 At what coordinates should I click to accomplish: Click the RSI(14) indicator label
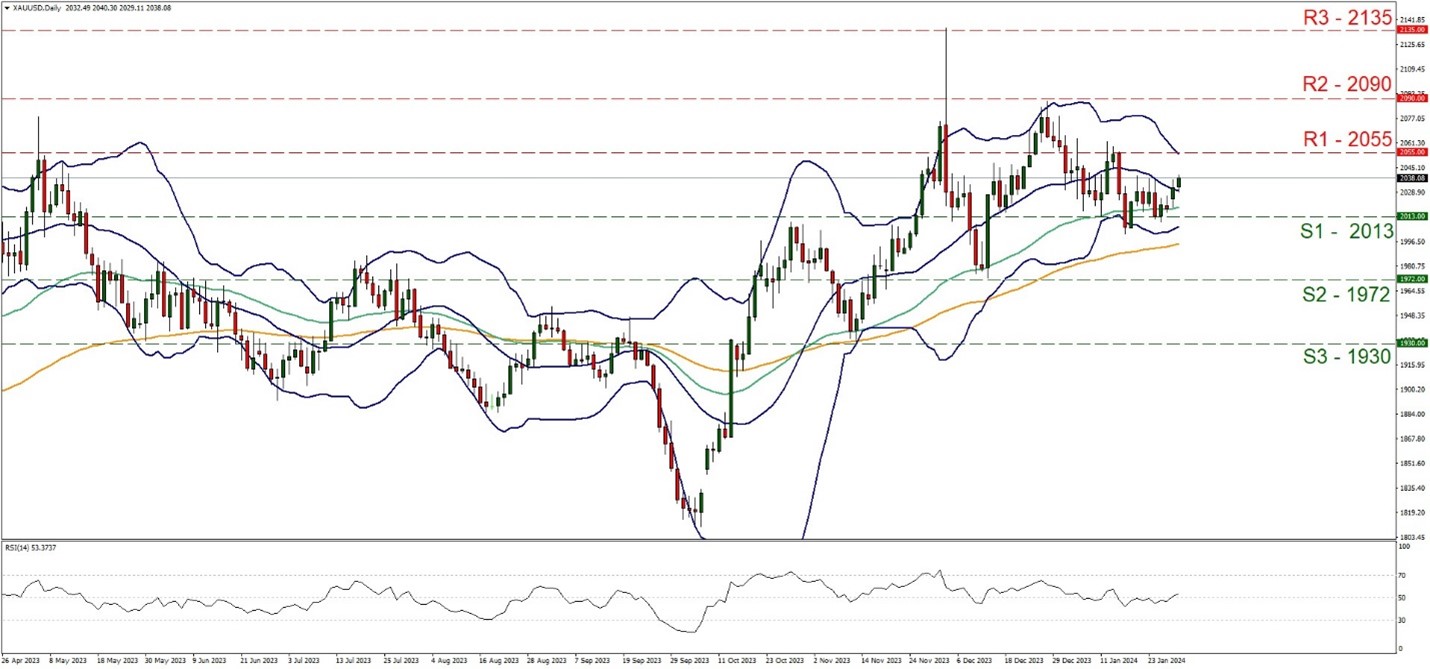click(x=32, y=548)
